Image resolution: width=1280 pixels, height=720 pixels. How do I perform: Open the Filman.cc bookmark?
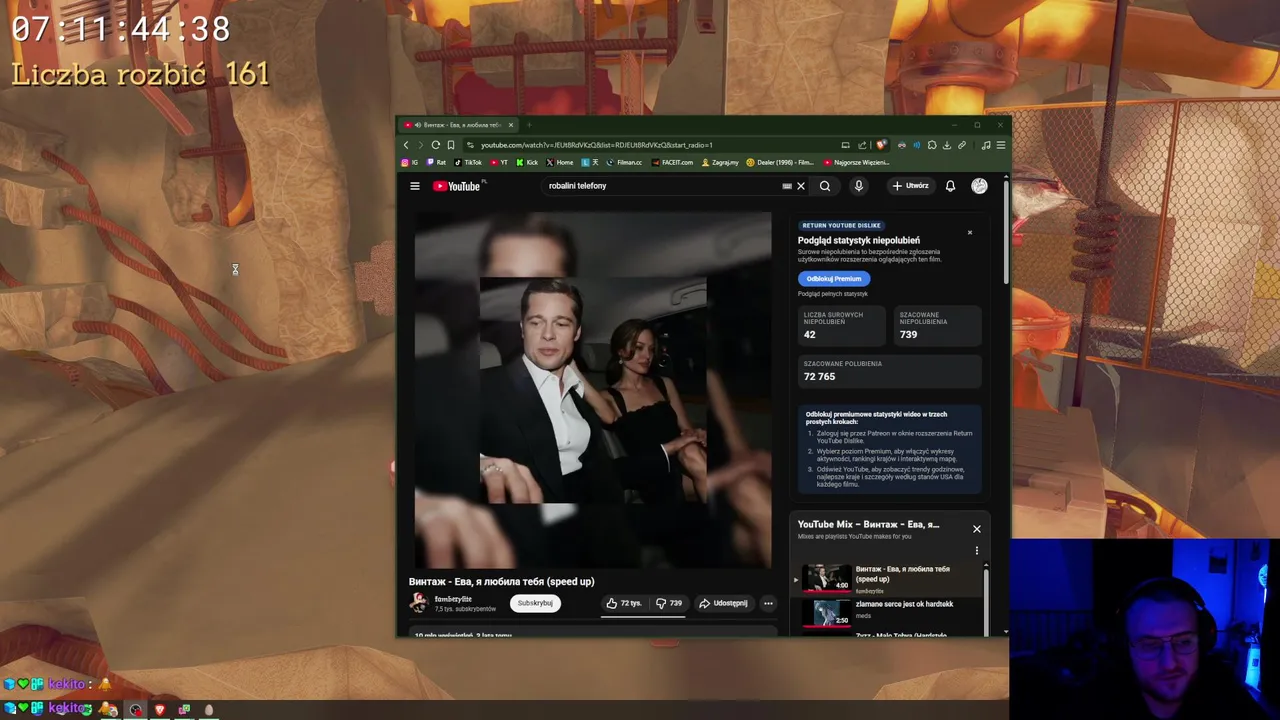tap(624, 162)
